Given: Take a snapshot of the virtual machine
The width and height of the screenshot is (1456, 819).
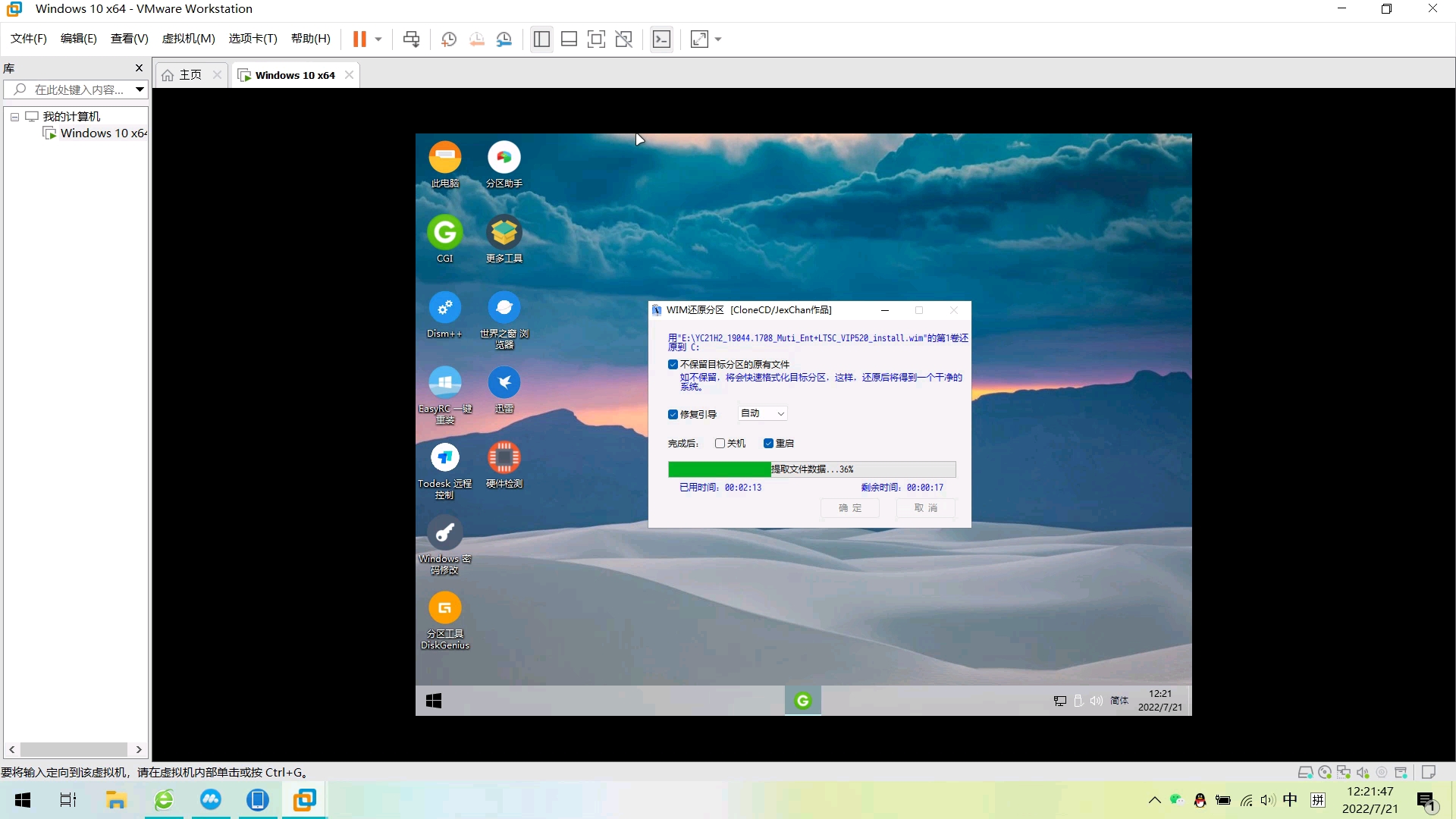Looking at the screenshot, I should [x=449, y=39].
